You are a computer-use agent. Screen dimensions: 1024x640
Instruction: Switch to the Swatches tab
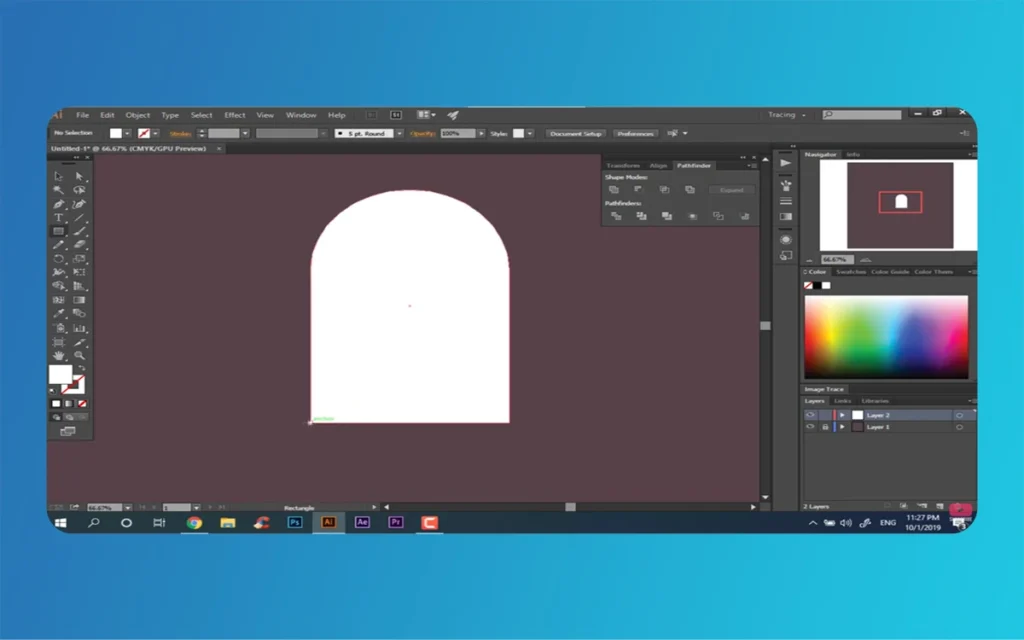click(850, 272)
